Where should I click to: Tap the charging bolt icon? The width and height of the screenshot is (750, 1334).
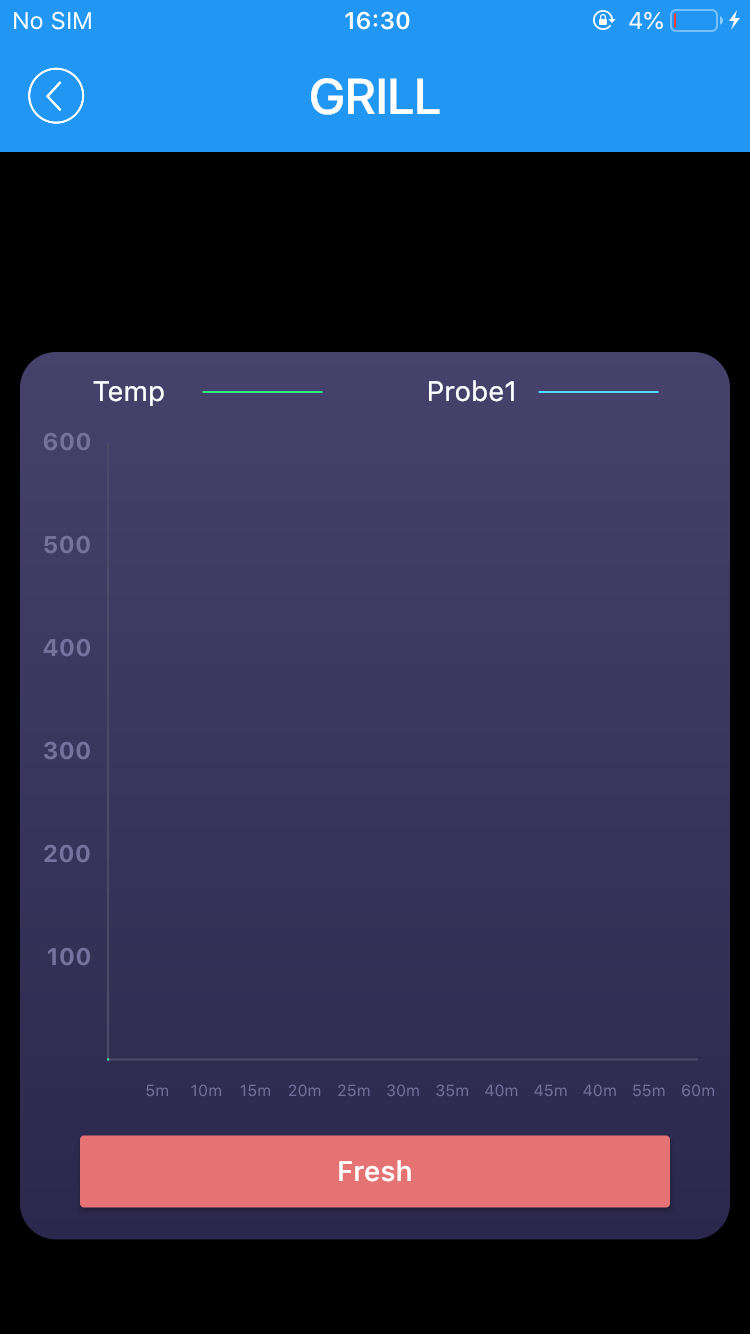[x=734, y=21]
